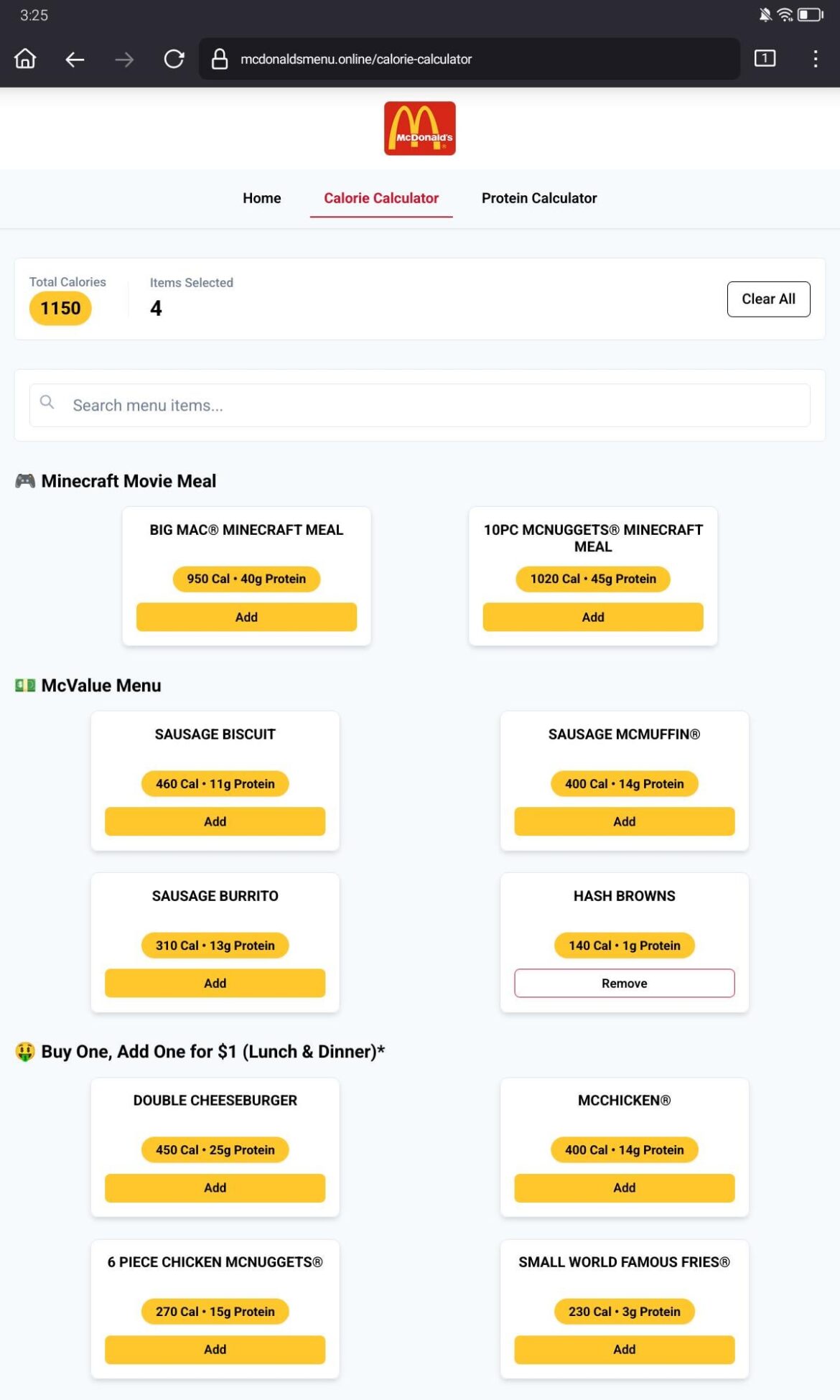Image resolution: width=840 pixels, height=1400 pixels.
Task: Tap the site security lock icon
Action: point(219,59)
